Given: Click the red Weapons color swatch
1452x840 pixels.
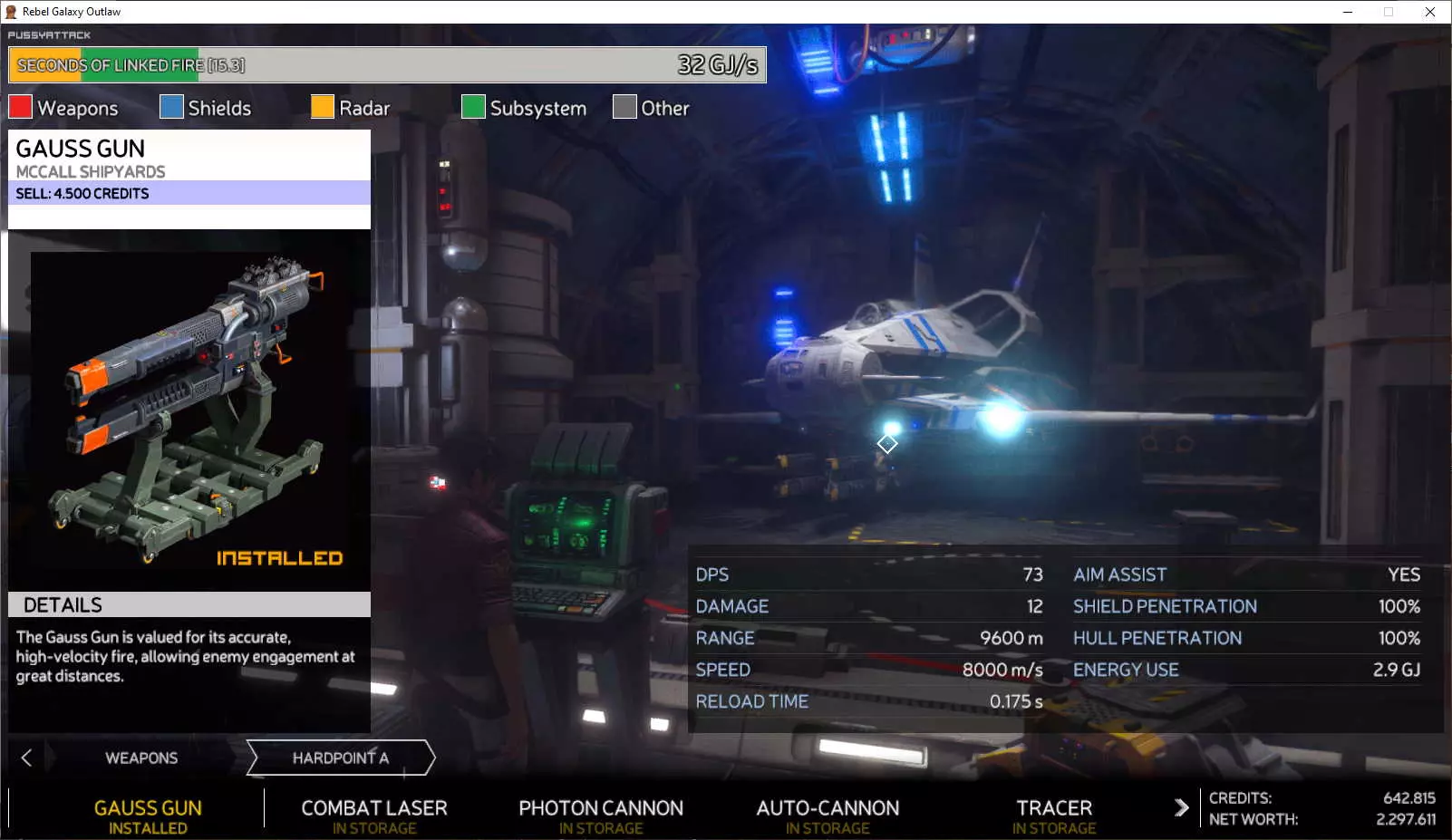Looking at the screenshot, I should point(20,107).
